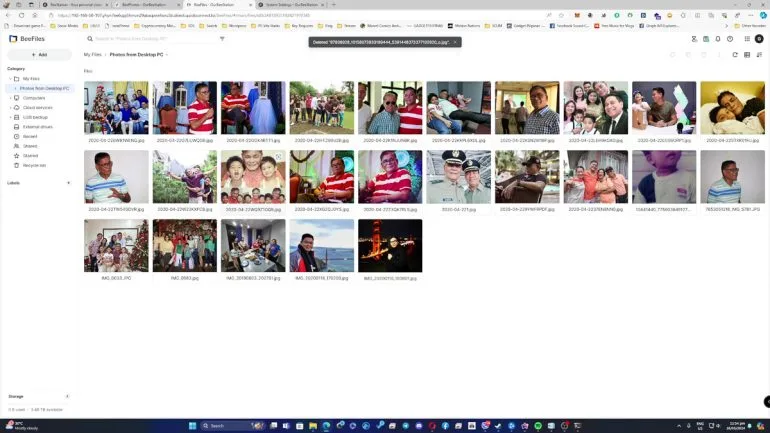770x433 pixels.
Task: Open Cloud services in the sidebar
Action: tap(37, 108)
